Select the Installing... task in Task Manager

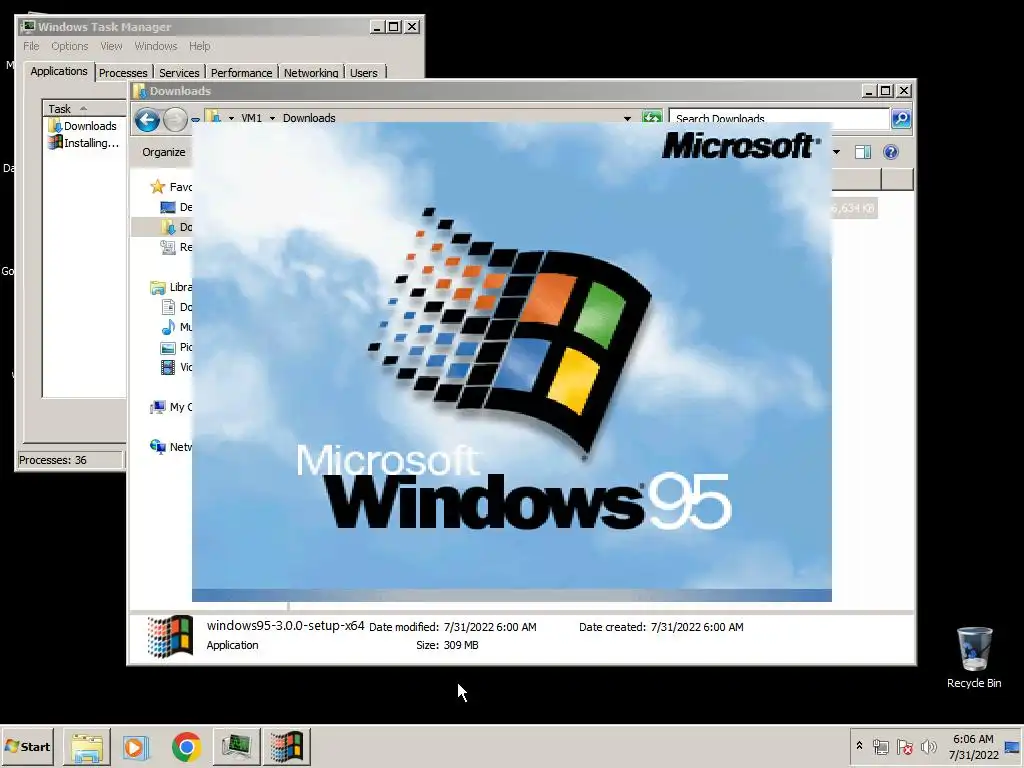tap(84, 143)
